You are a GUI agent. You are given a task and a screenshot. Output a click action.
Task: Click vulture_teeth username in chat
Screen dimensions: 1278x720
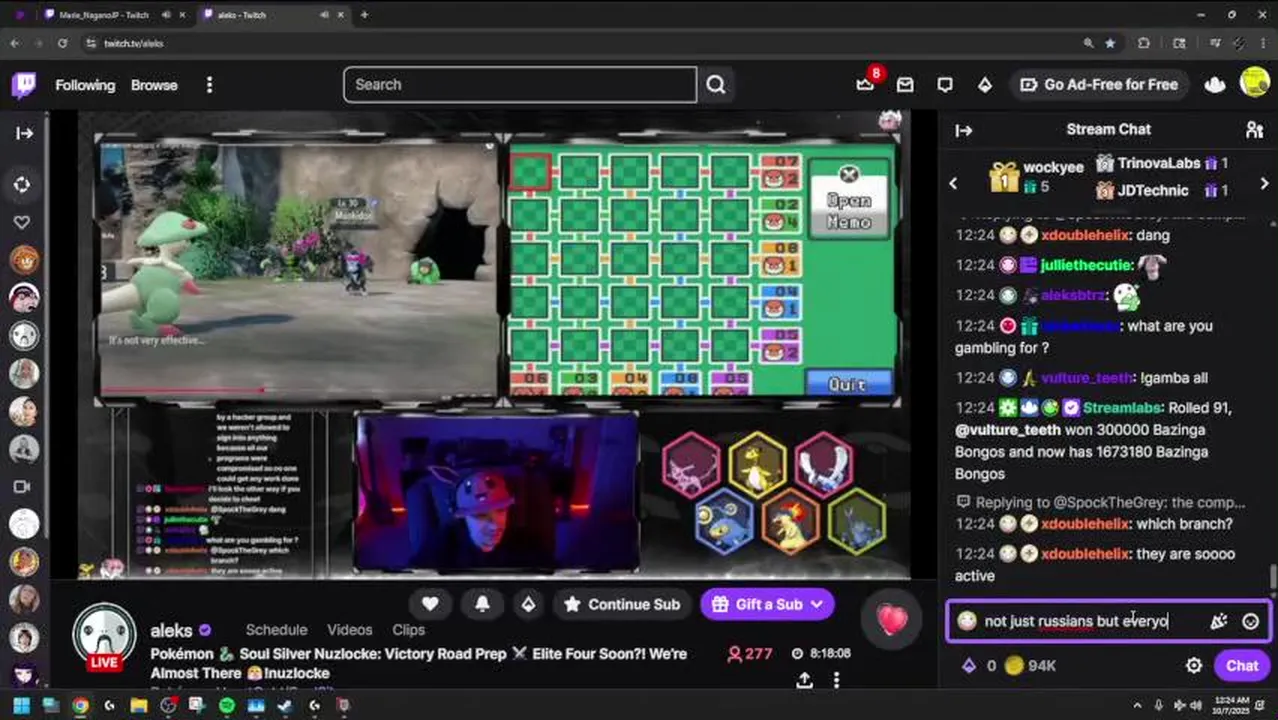1087,378
